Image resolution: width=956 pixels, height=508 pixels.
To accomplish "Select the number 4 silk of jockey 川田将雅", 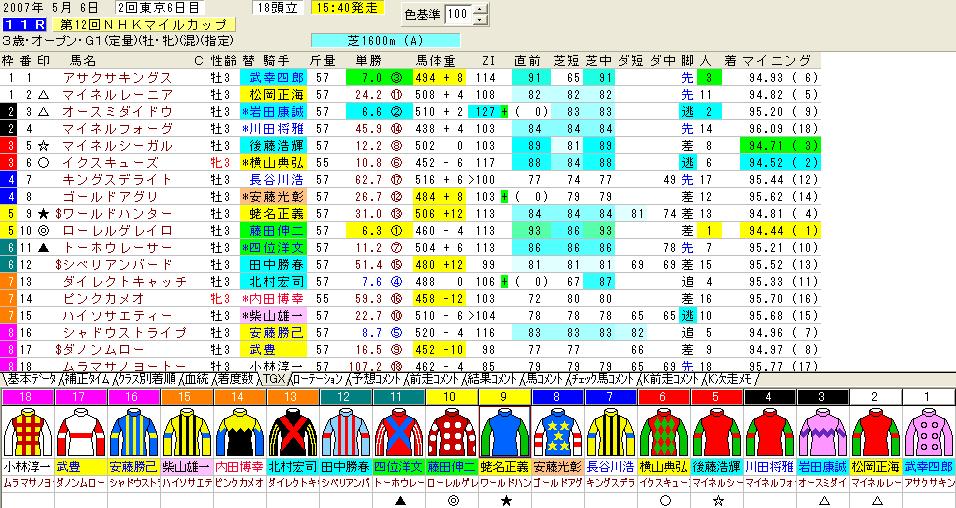I will pos(769,432).
